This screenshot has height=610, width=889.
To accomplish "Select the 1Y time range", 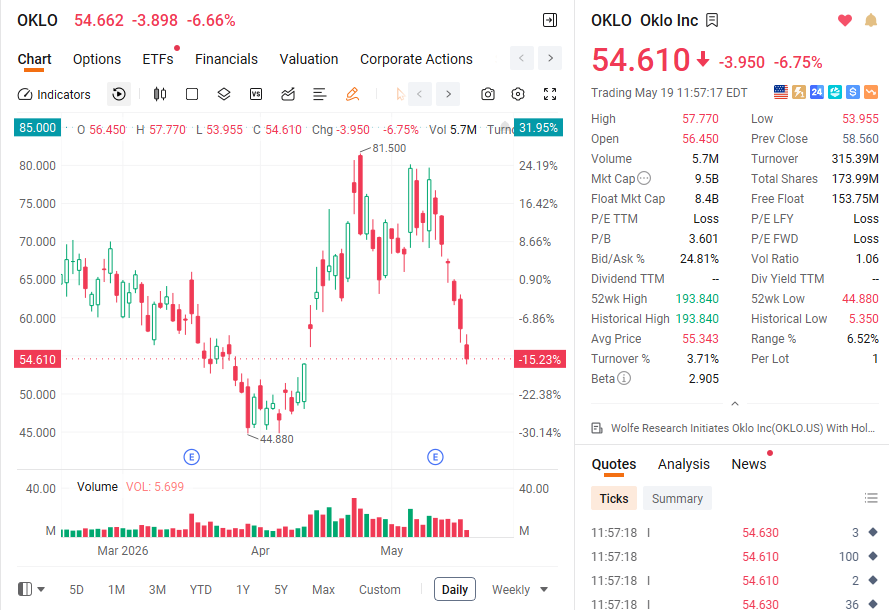I will click(x=243, y=590).
